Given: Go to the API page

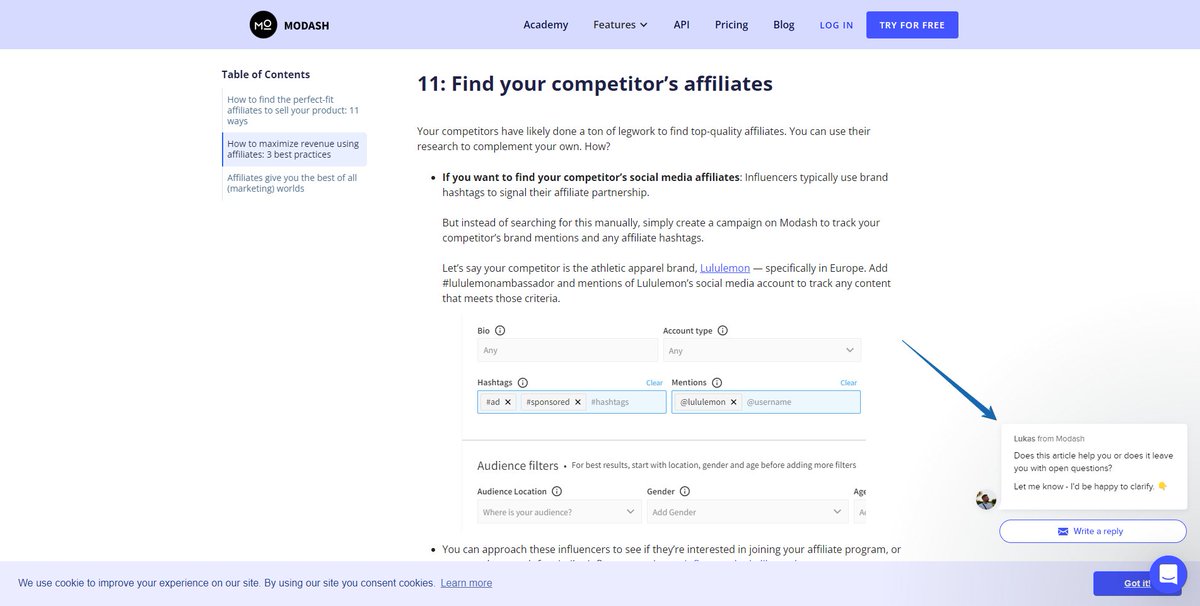Looking at the screenshot, I should pos(681,25).
